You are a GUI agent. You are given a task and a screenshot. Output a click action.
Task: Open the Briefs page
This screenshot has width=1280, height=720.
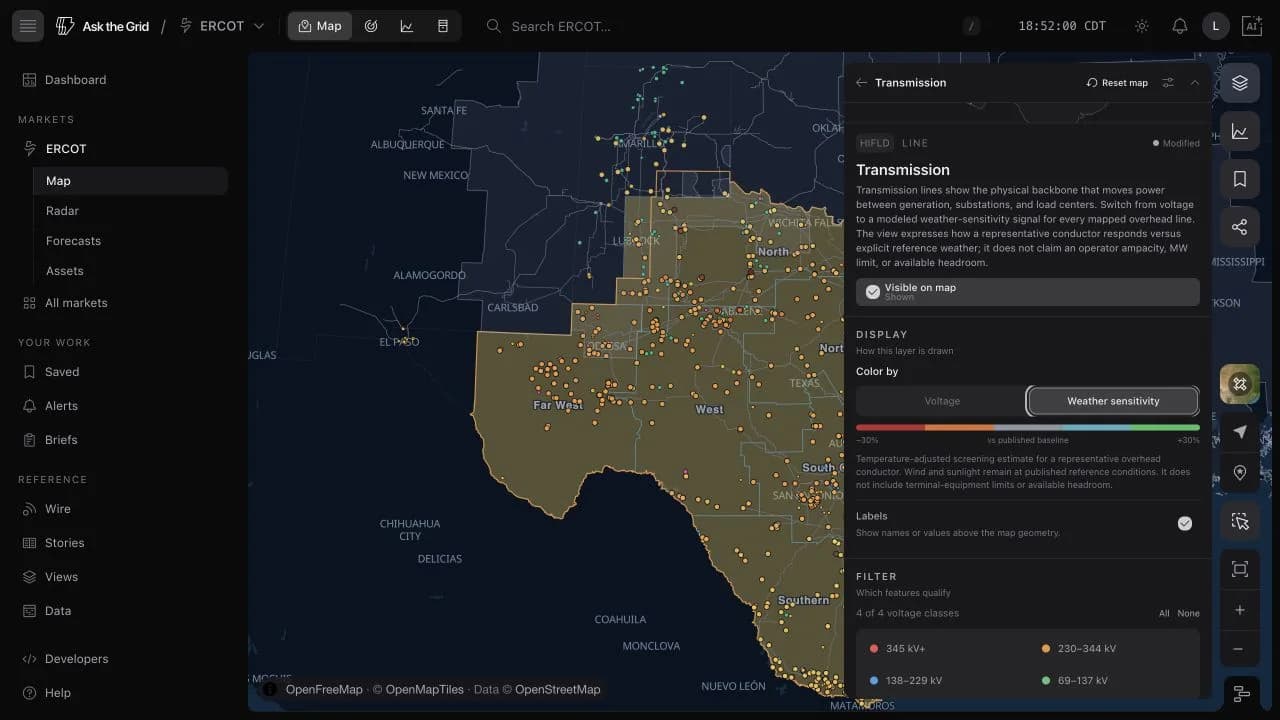coord(123,440)
